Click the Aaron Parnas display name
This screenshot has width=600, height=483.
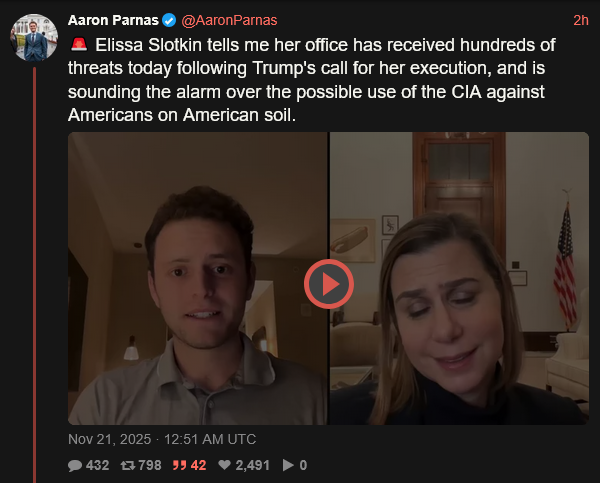113,20
